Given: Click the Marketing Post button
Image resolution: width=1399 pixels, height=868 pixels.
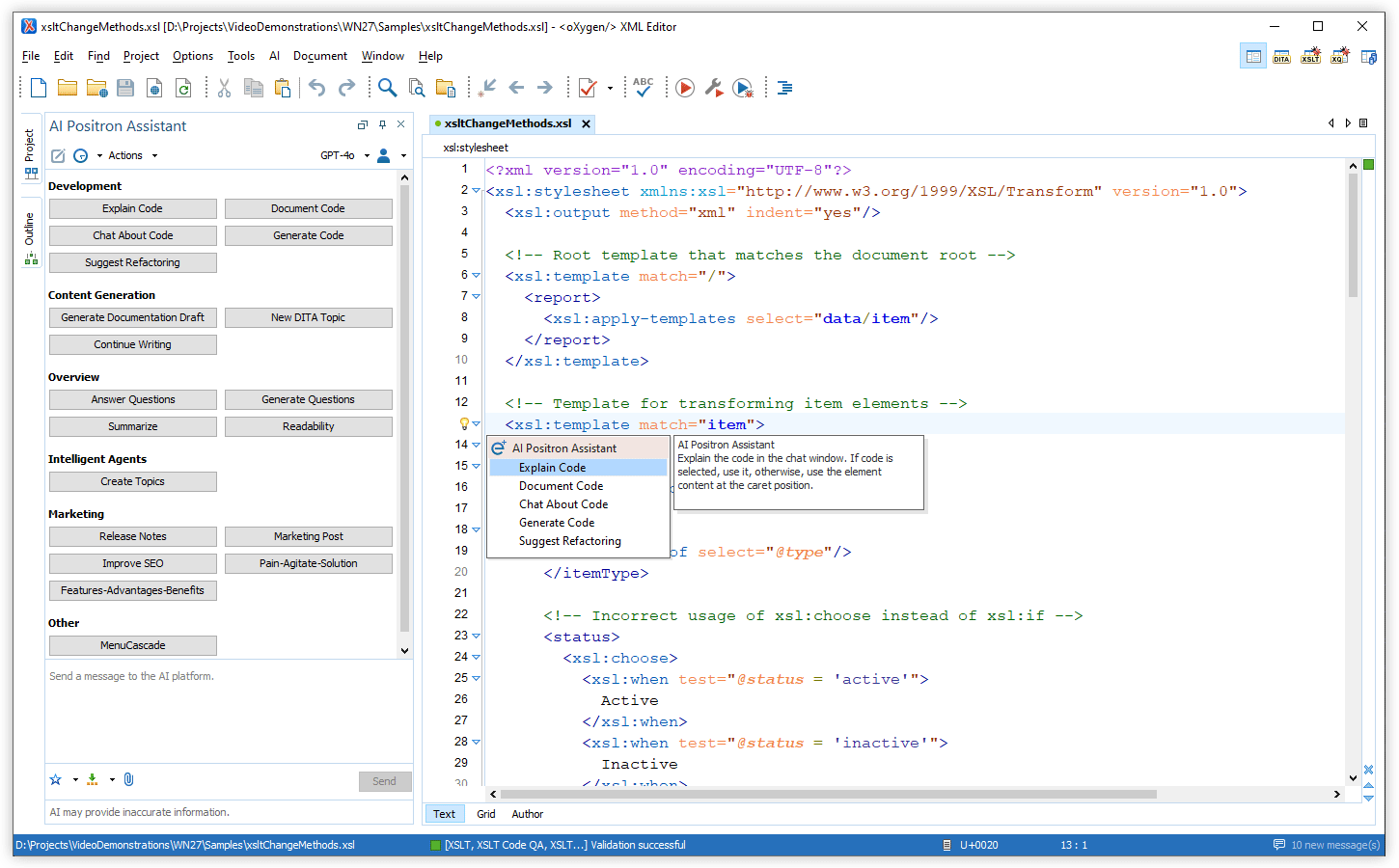Looking at the screenshot, I should [308, 536].
